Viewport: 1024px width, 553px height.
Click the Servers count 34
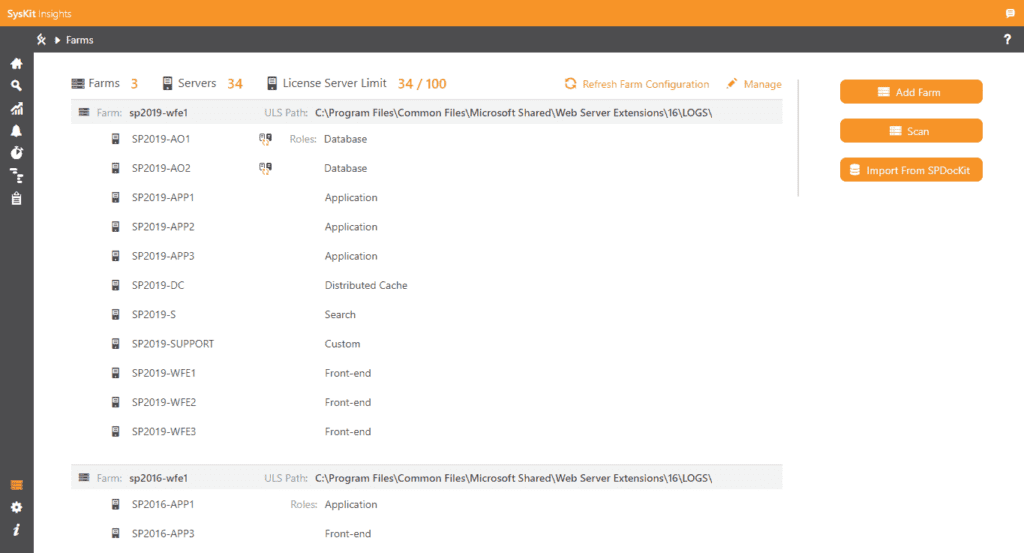(235, 84)
